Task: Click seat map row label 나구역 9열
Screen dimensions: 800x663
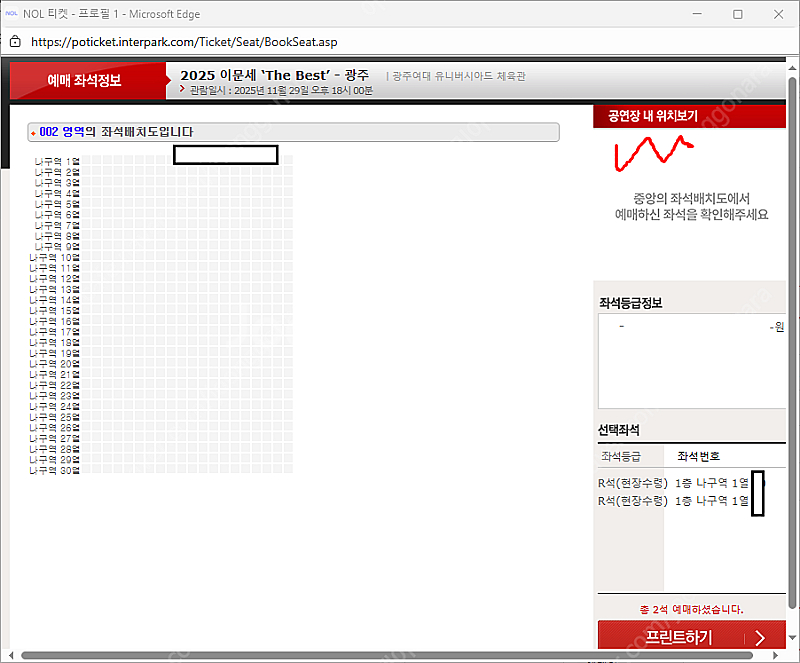Action: [57, 247]
